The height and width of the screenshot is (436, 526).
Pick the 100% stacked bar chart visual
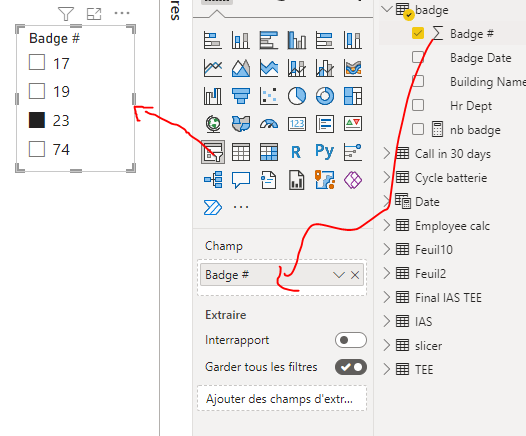[325, 40]
